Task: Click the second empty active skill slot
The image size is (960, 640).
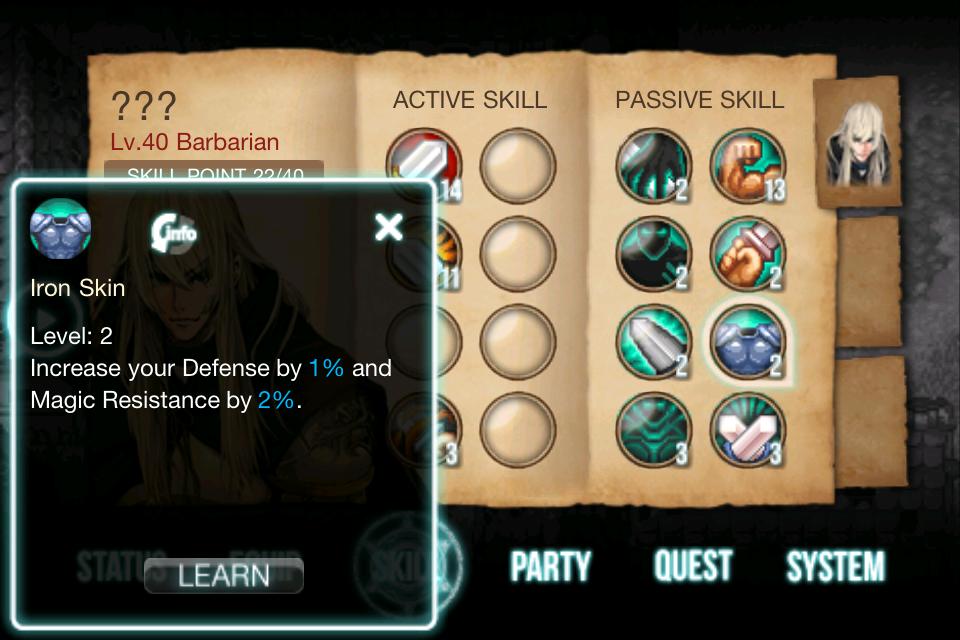Action: 517,254
